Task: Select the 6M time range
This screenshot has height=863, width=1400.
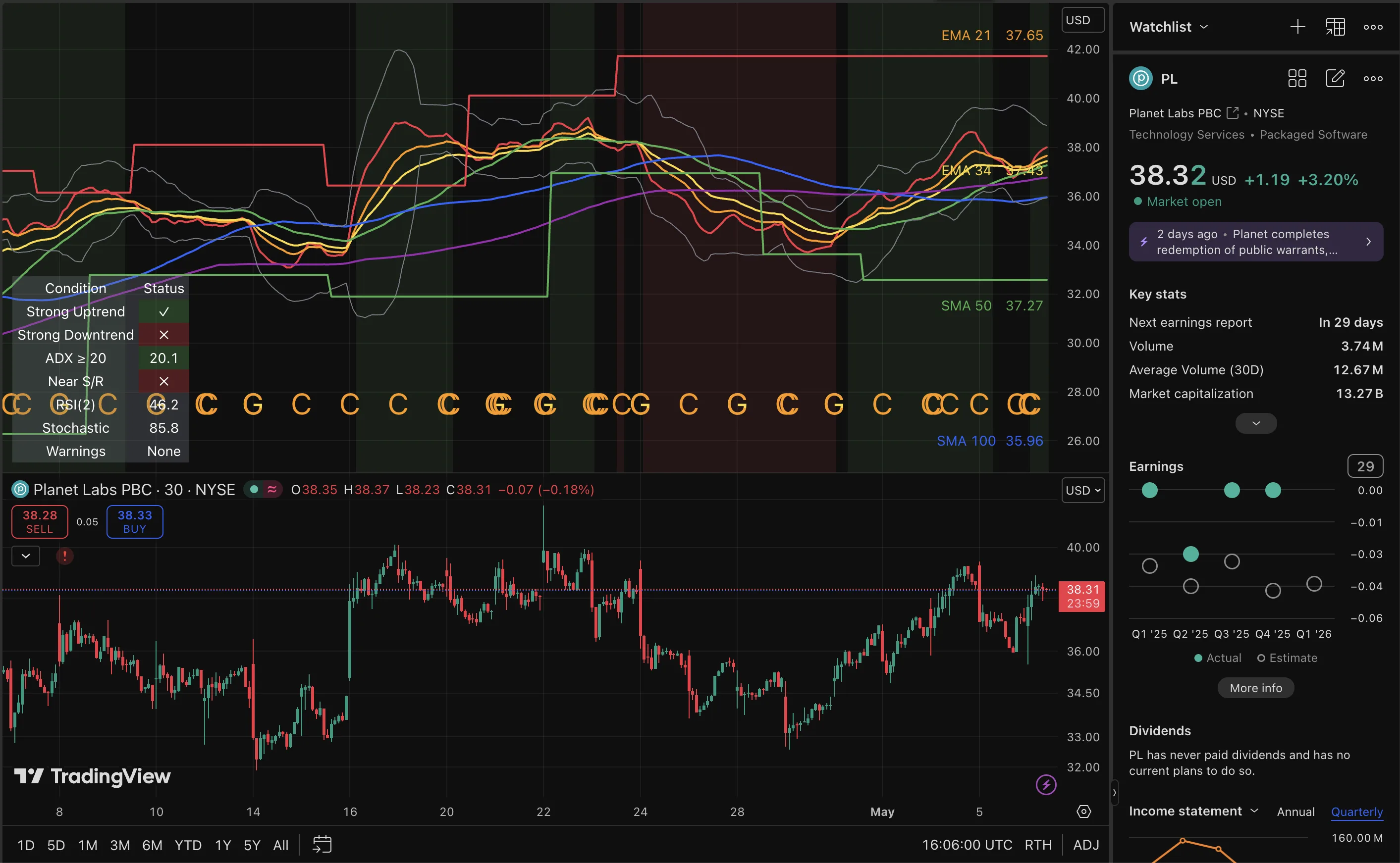Action: pos(152,845)
